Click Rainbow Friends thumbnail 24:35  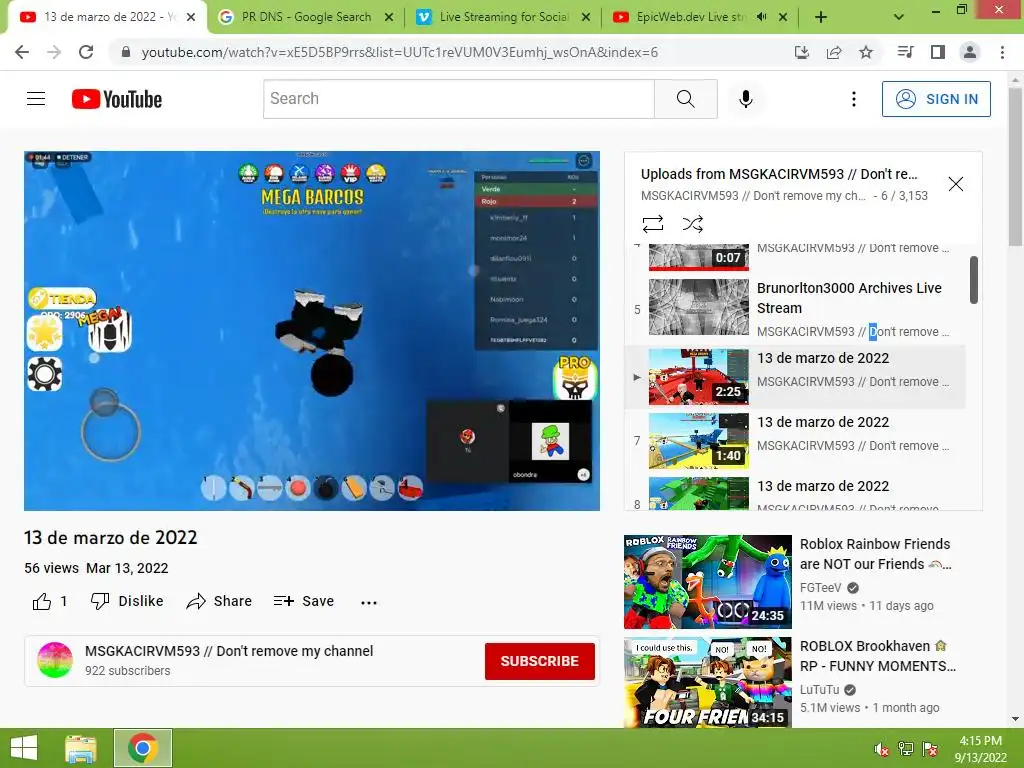708,582
